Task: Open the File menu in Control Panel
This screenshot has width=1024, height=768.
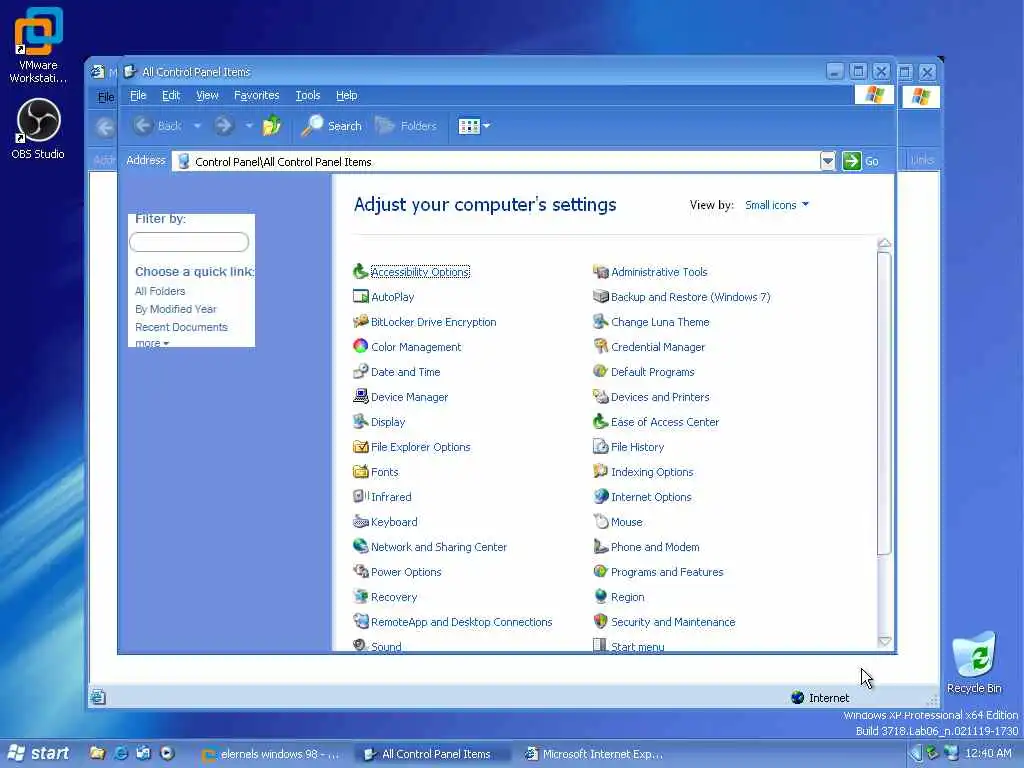Action: 138,95
